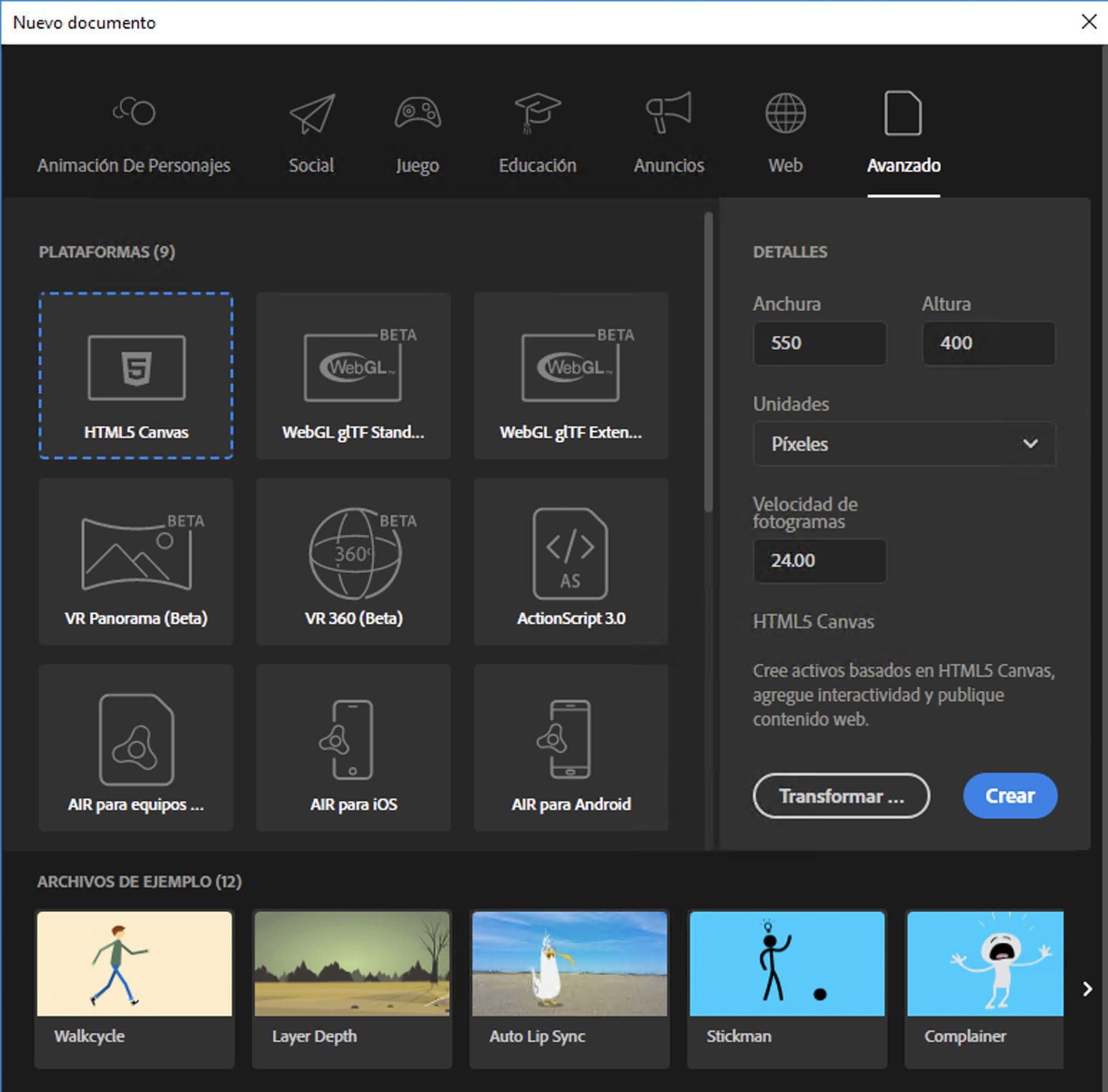Screen dimensions: 1108x1092
Task: Open the Unidades Píxeles dropdown
Action: [x=905, y=444]
